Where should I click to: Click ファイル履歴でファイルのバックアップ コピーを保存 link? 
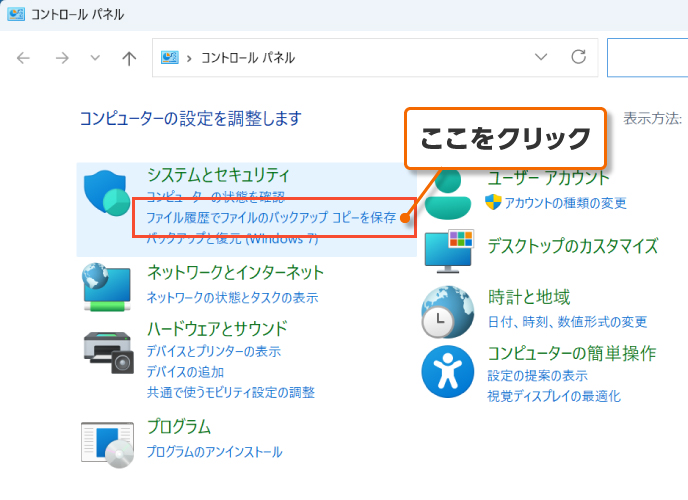271,217
